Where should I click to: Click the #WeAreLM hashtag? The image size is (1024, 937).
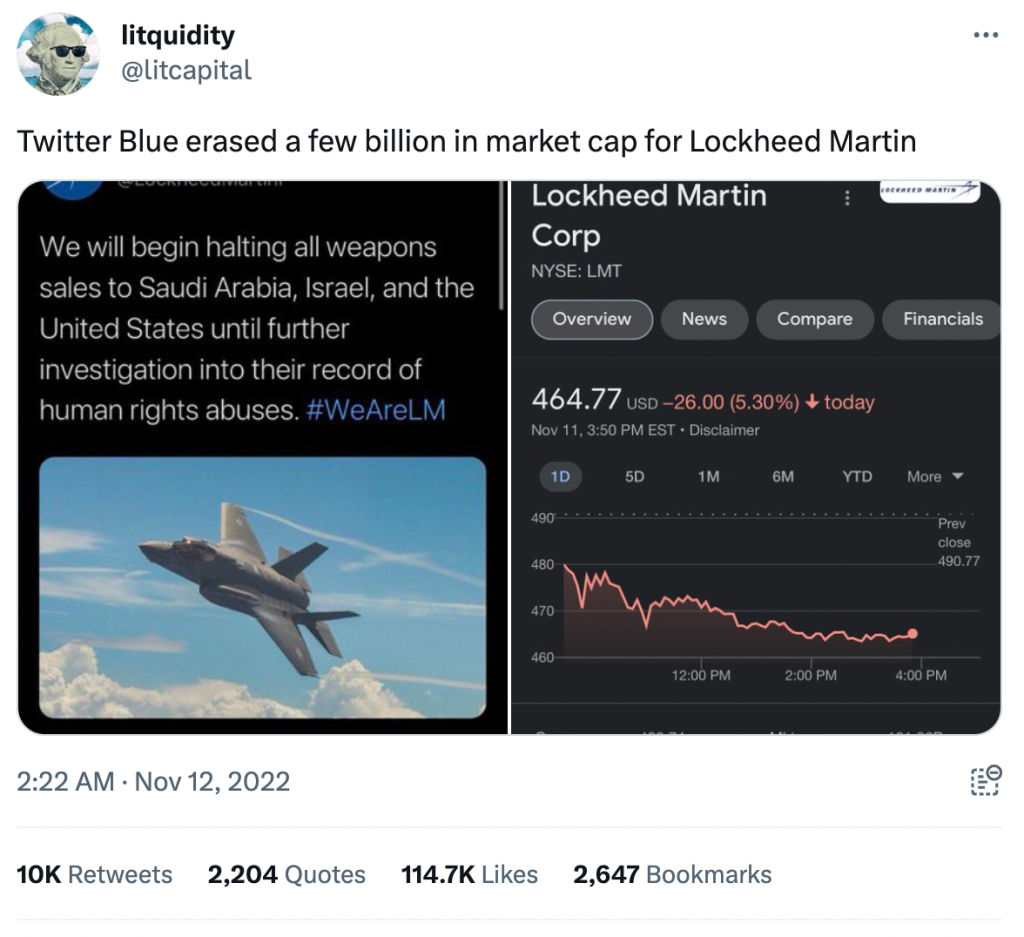[x=376, y=410]
